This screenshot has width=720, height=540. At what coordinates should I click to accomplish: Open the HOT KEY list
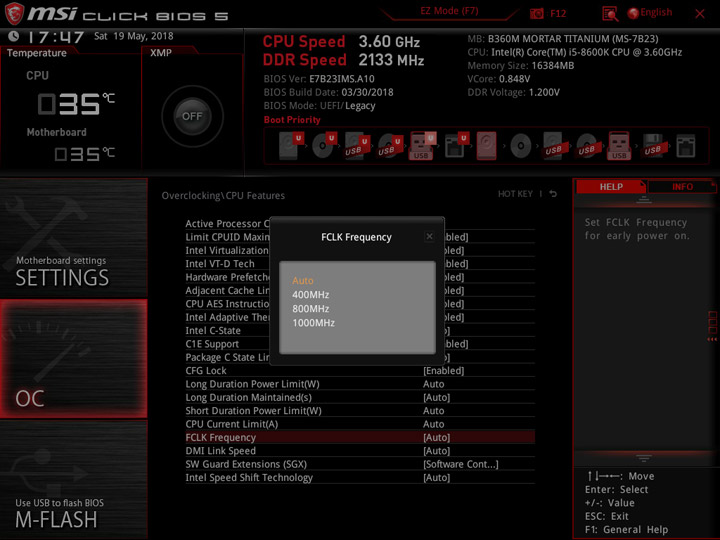tap(515, 194)
